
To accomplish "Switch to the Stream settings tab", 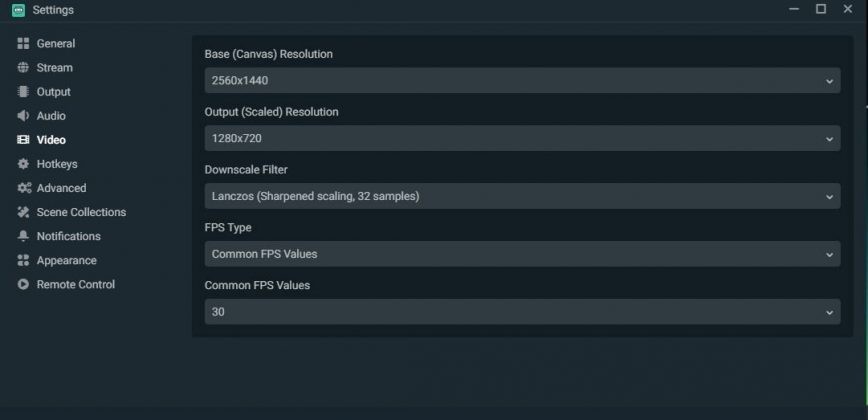I will [54, 68].
